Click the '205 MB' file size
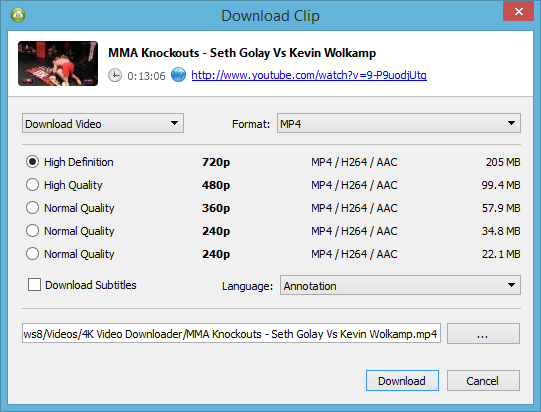541x412 pixels. point(503,162)
